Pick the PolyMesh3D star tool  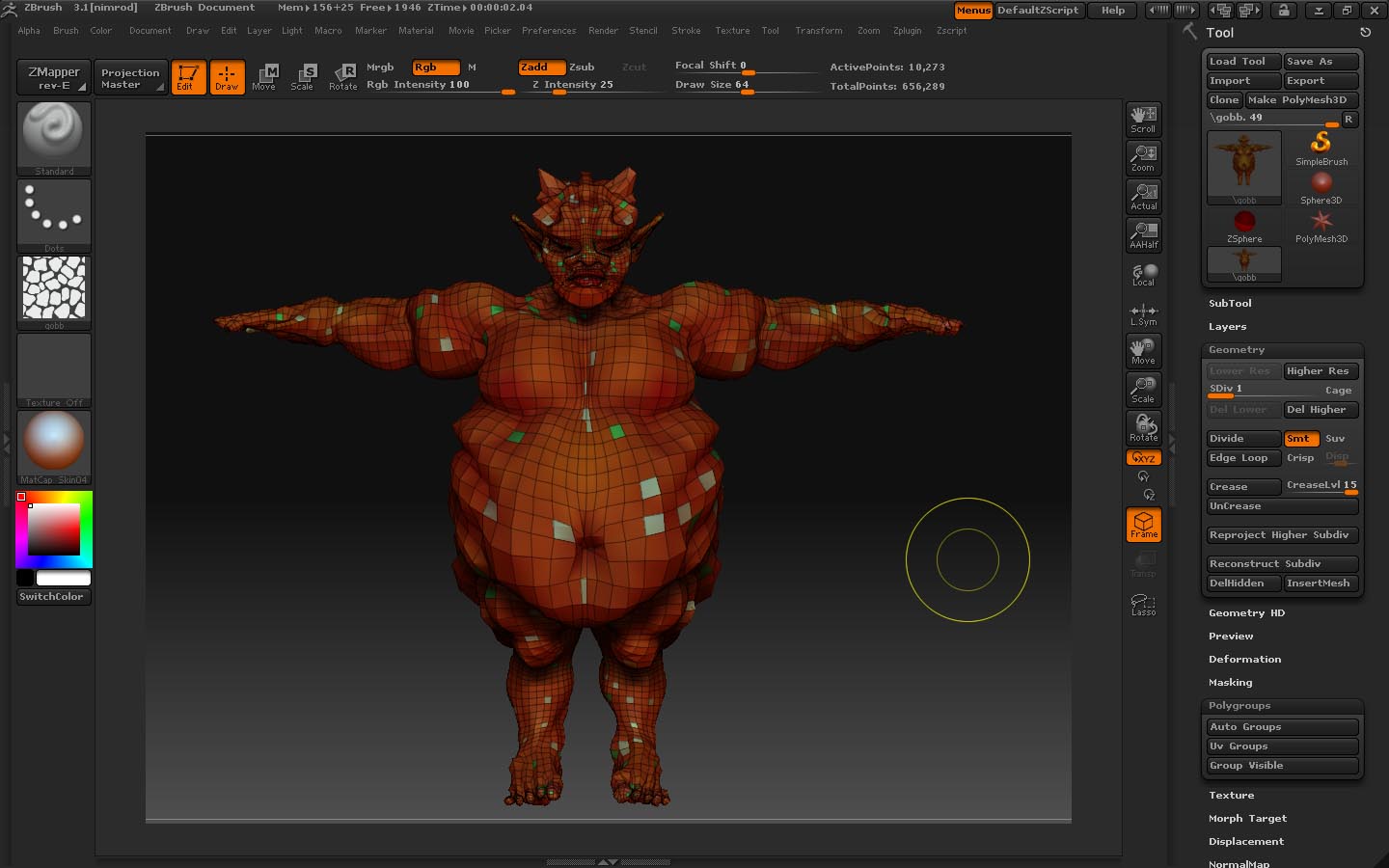(x=1321, y=226)
